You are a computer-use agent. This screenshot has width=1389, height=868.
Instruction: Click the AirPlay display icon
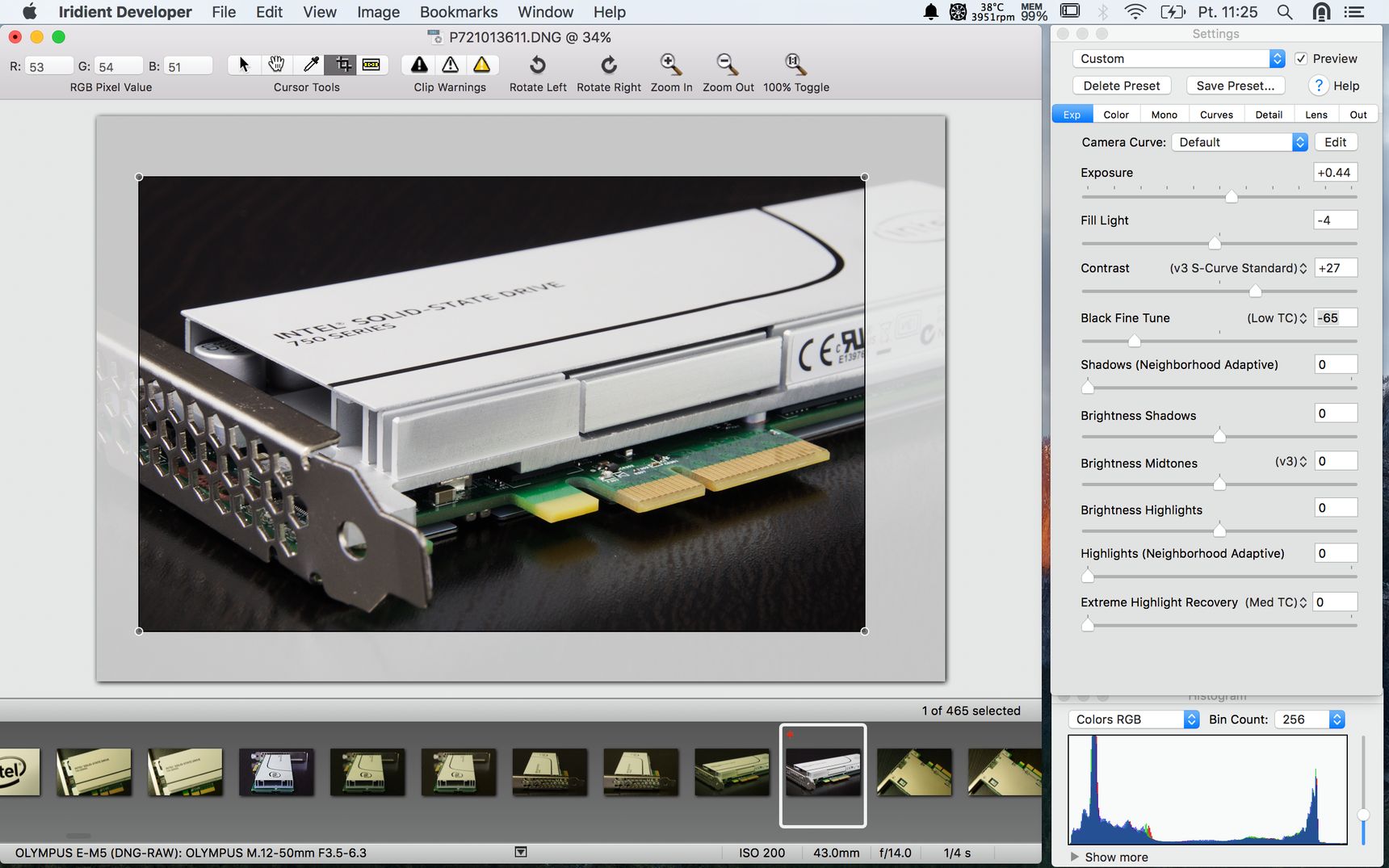pos(1070,11)
